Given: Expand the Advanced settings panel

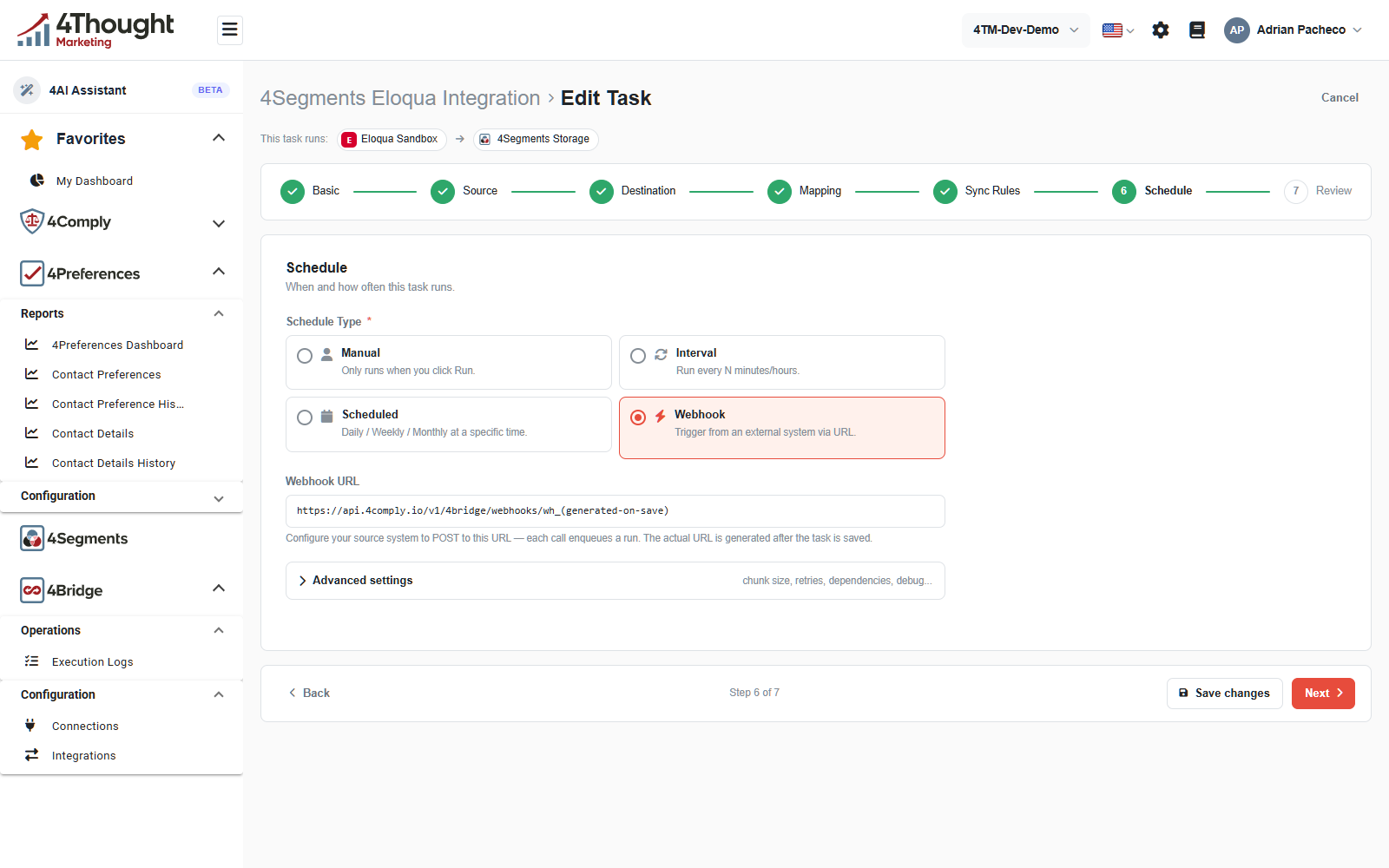Looking at the screenshot, I should click(616, 581).
